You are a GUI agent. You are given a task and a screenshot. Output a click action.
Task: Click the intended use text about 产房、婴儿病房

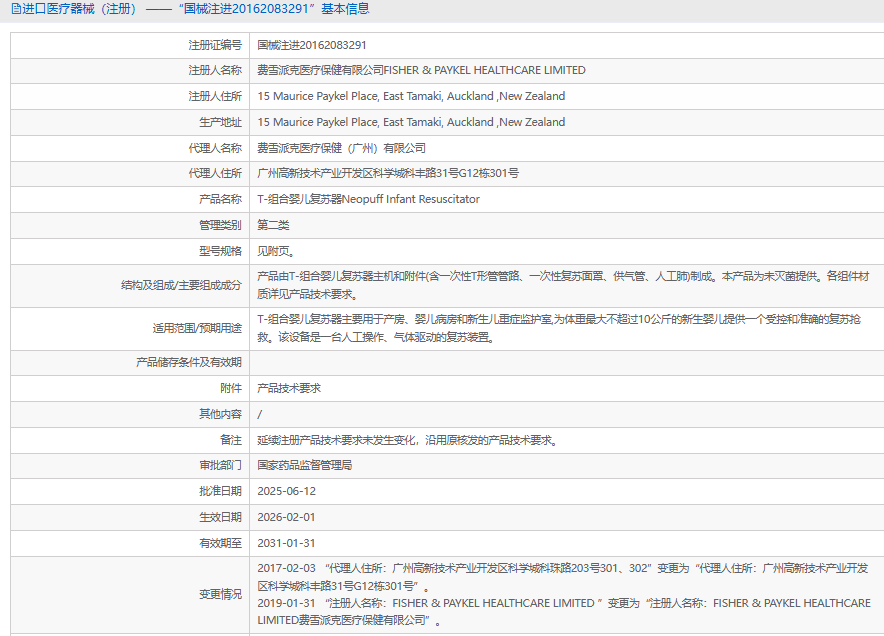click(559, 328)
